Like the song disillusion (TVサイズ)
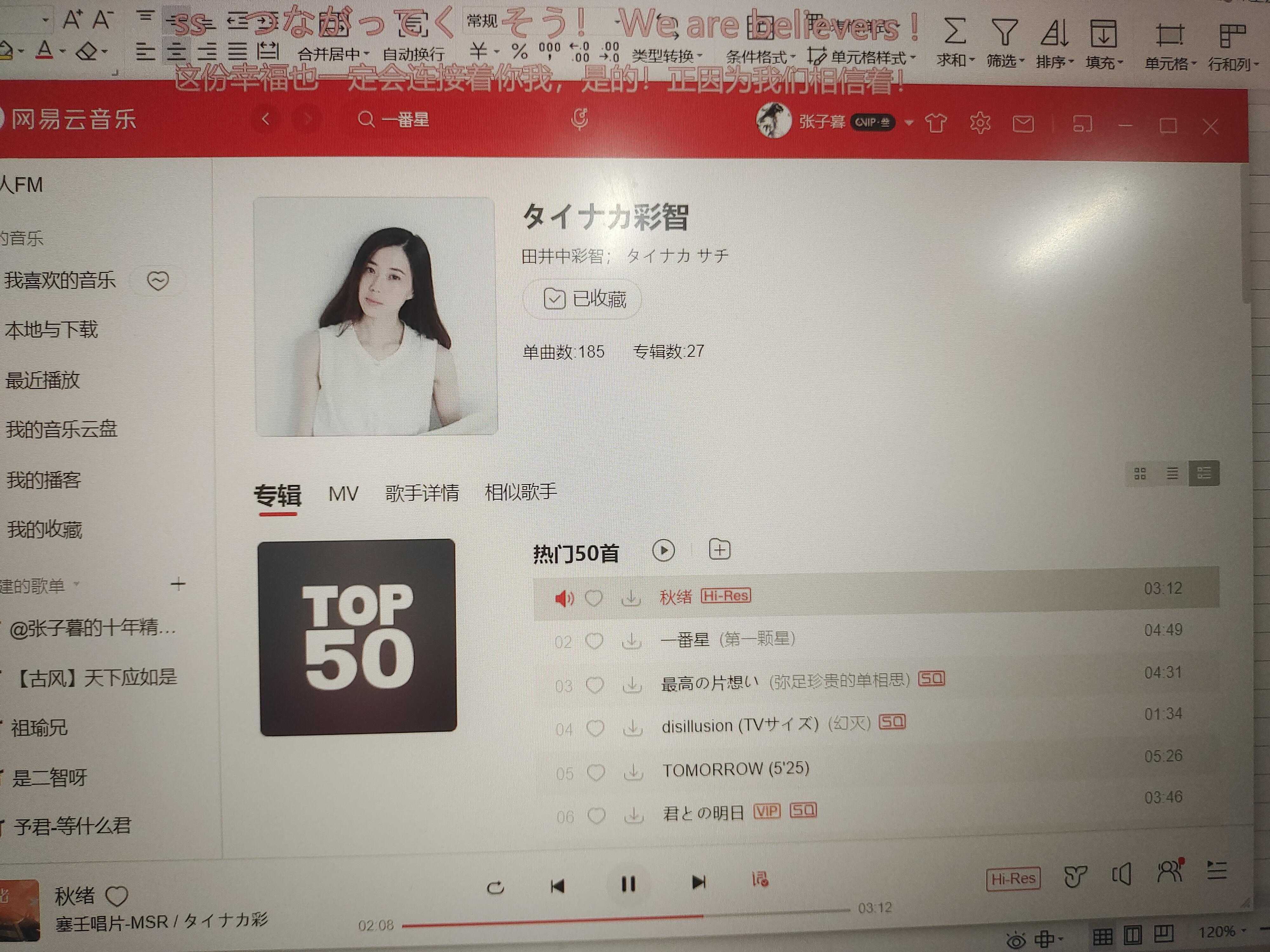The width and height of the screenshot is (1270, 952). pos(595,728)
